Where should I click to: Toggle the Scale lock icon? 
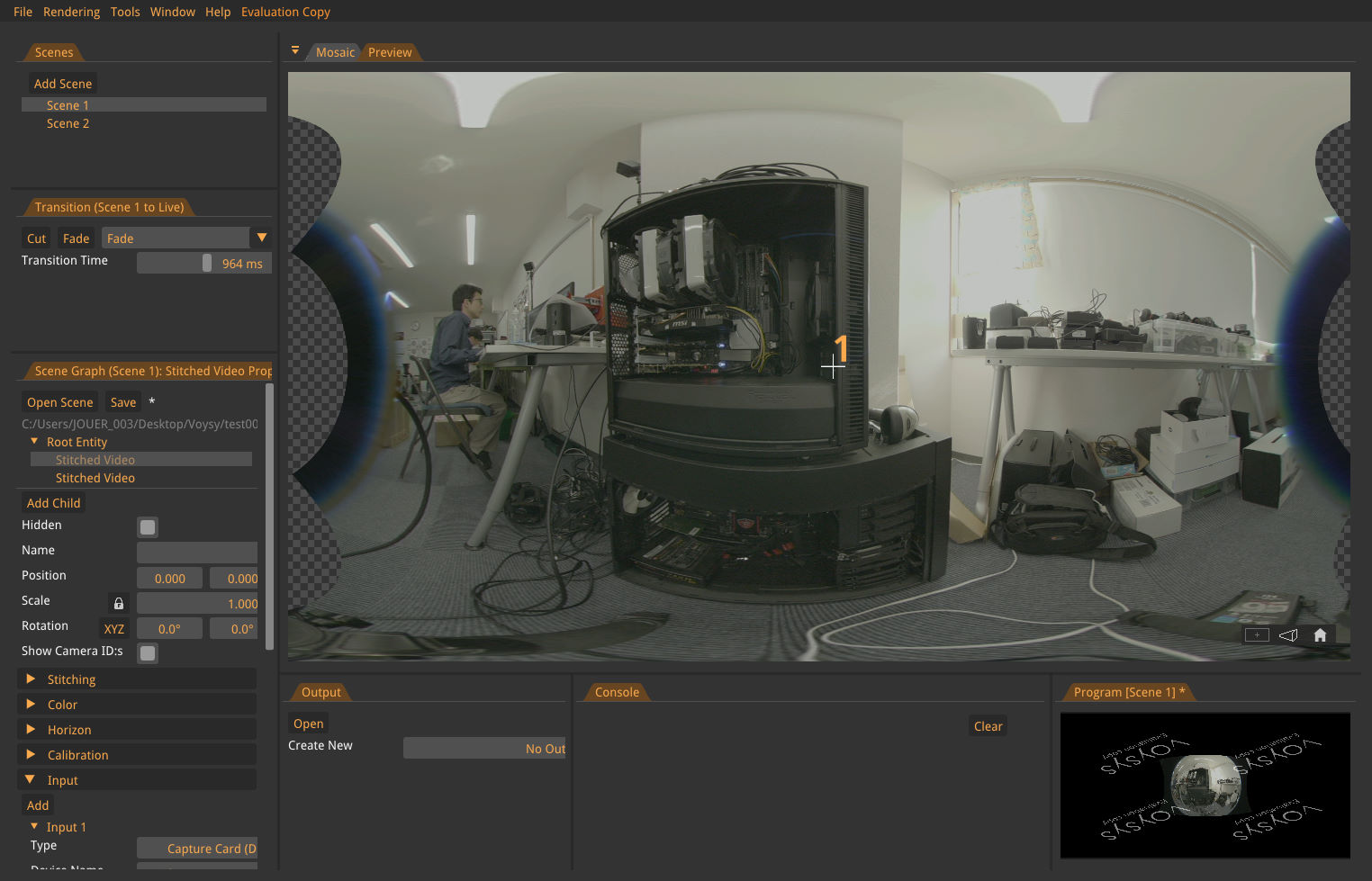click(x=118, y=603)
